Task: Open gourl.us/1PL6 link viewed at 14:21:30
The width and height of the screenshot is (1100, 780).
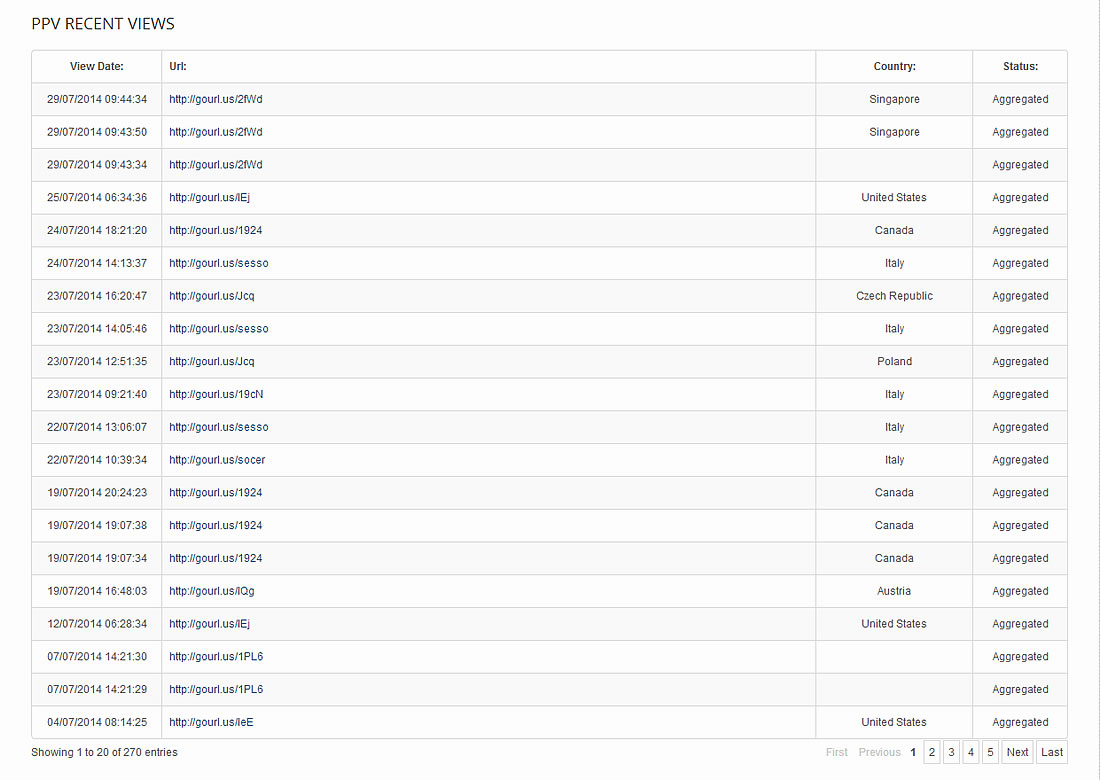Action: click(216, 657)
